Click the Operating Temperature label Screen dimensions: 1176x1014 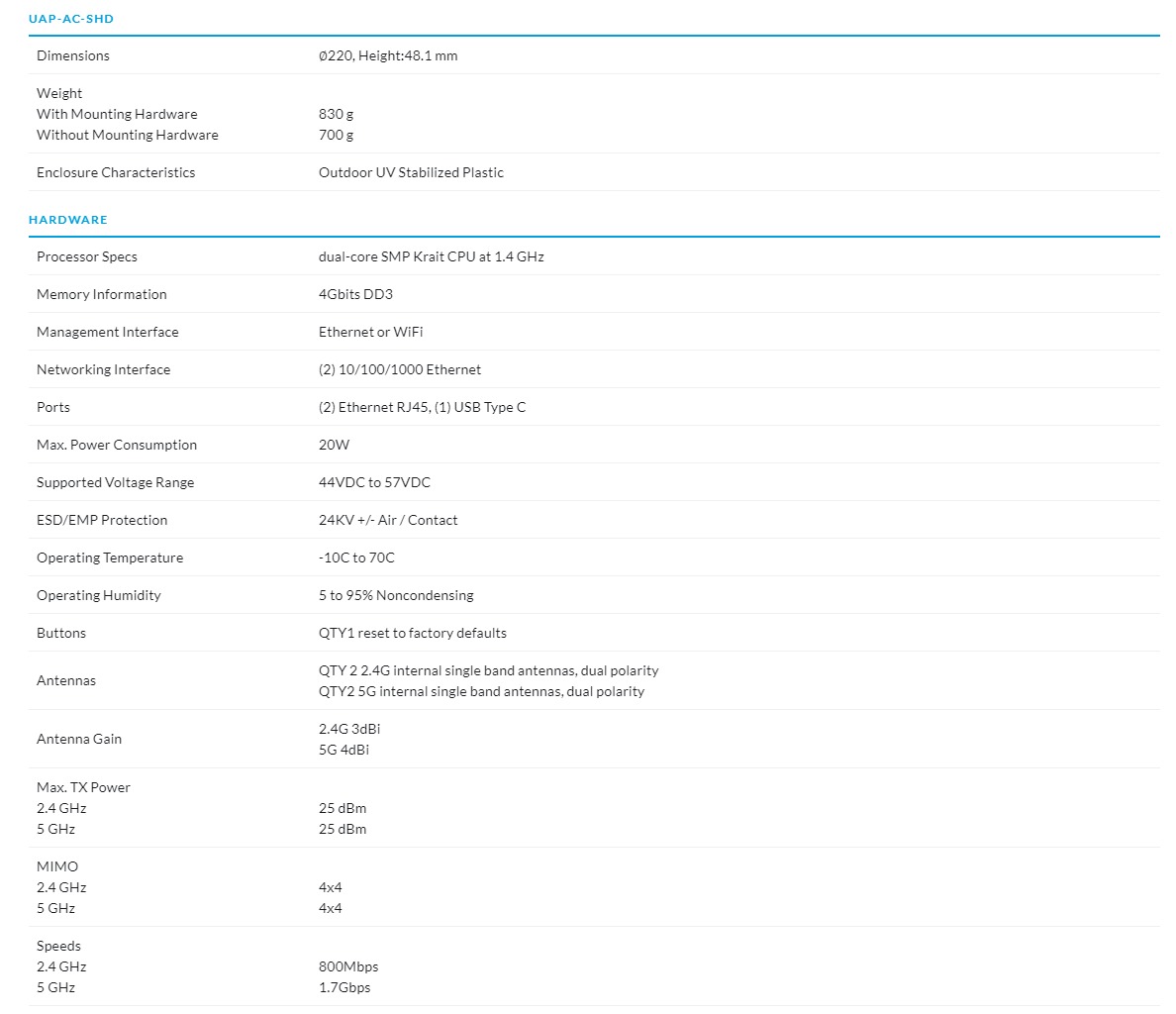pyautogui.click(x=110, y=558)
